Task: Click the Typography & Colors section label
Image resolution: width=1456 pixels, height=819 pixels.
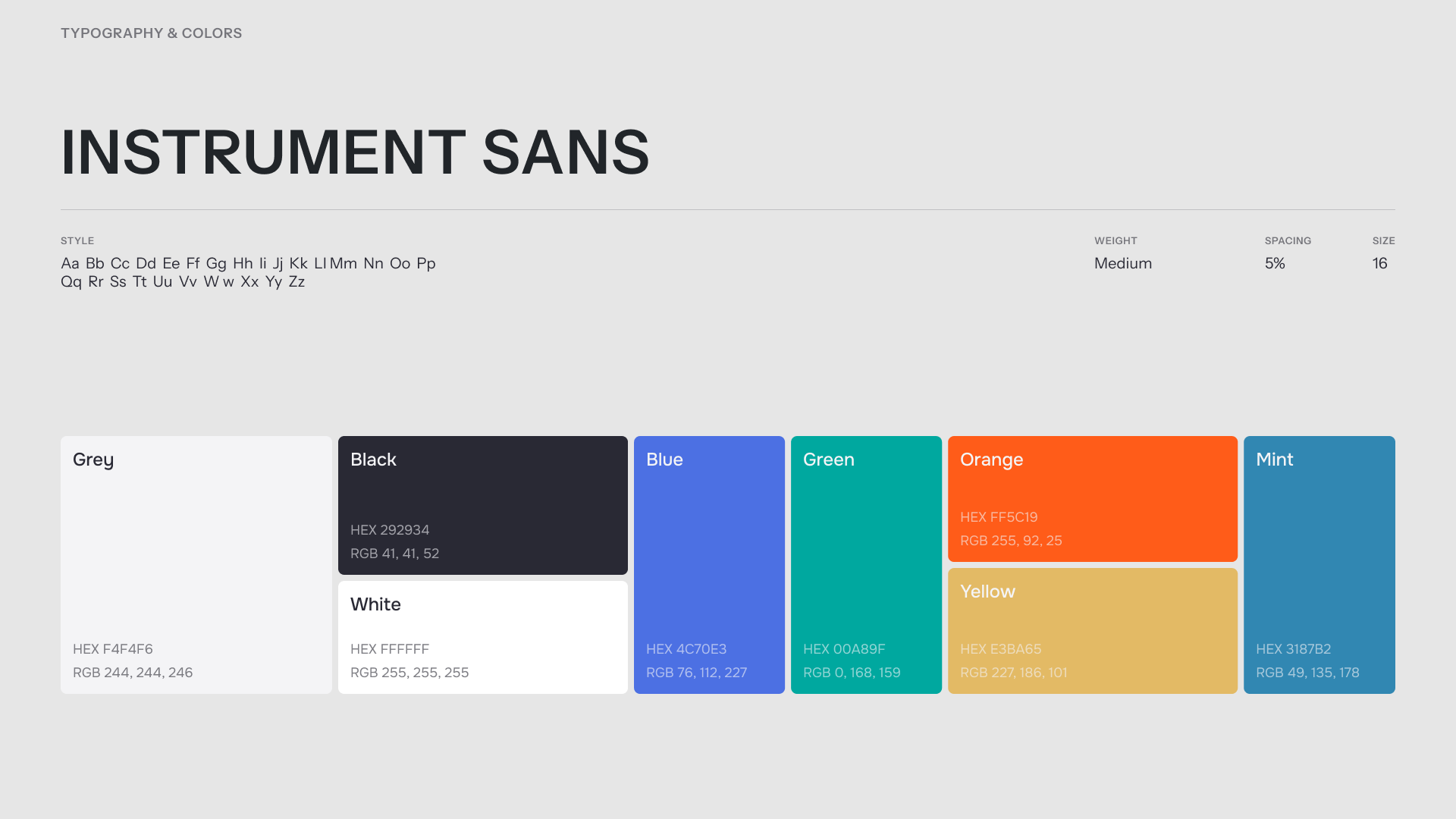Action: 151,33
